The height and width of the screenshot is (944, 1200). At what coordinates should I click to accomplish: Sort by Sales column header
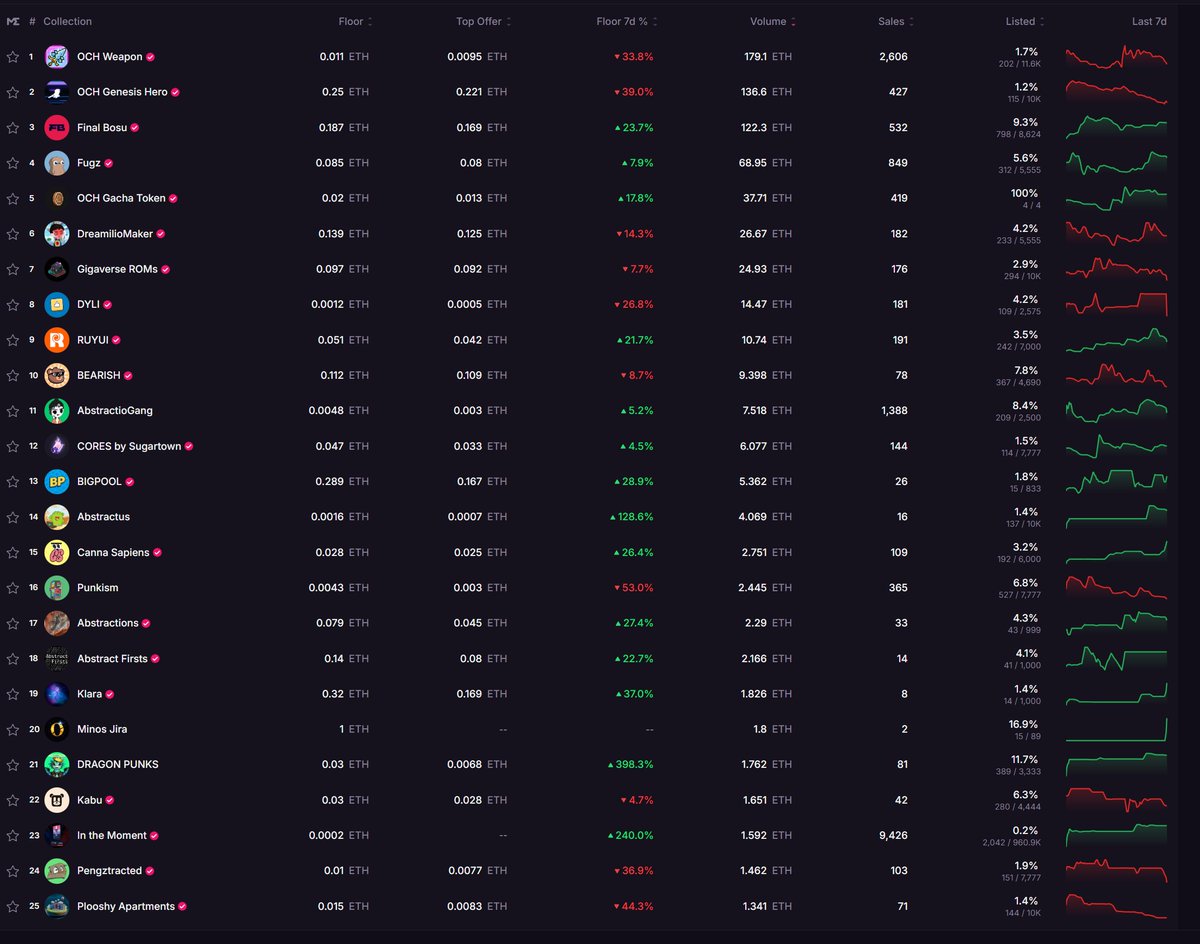click(896, 21)
